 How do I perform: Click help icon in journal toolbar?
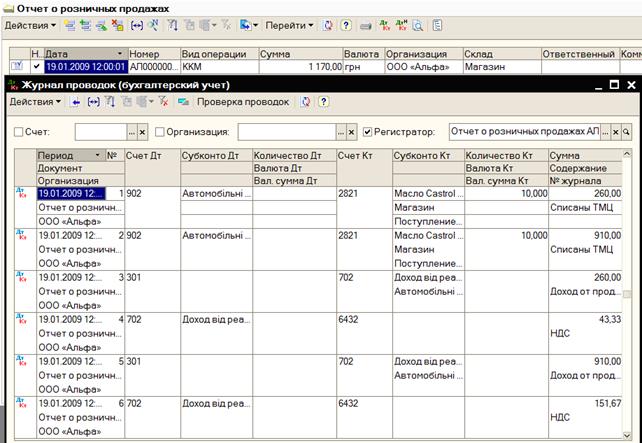point(323,102)
